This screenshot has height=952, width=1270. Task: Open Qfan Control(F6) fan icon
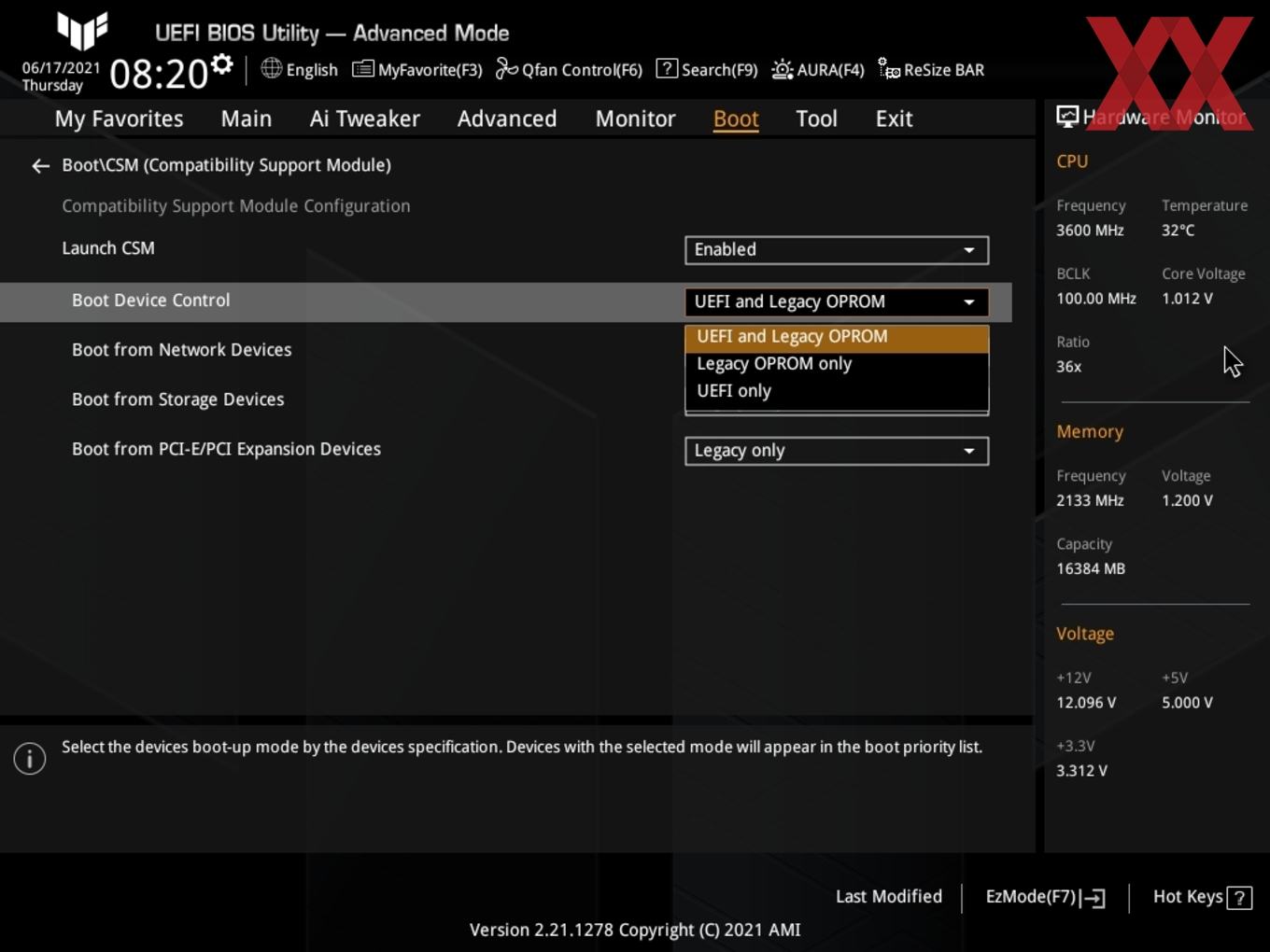tap(507, 69)
